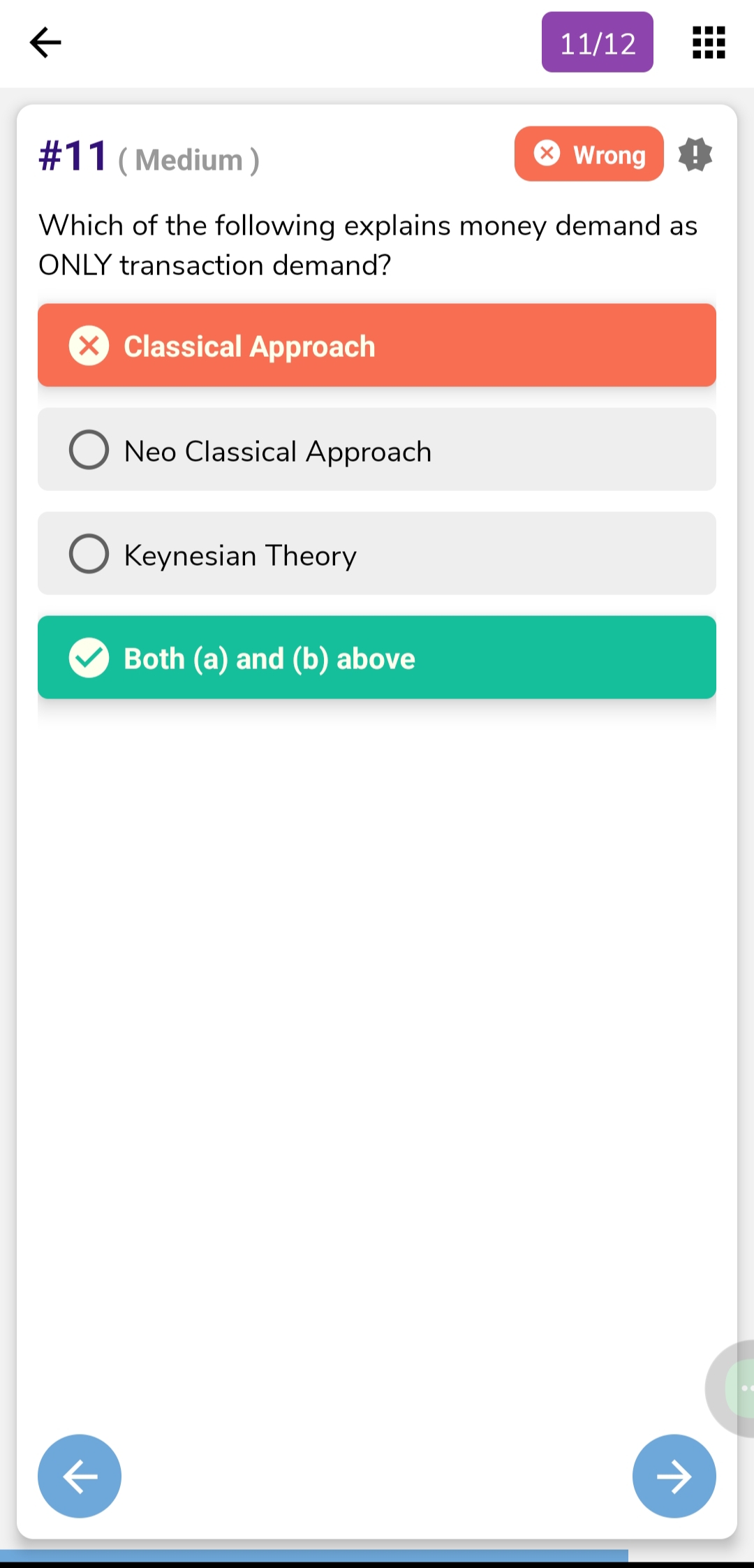754x1568 pixels.
Task: Click the red cross icon on Classical Approach
Action: [89, 345]
